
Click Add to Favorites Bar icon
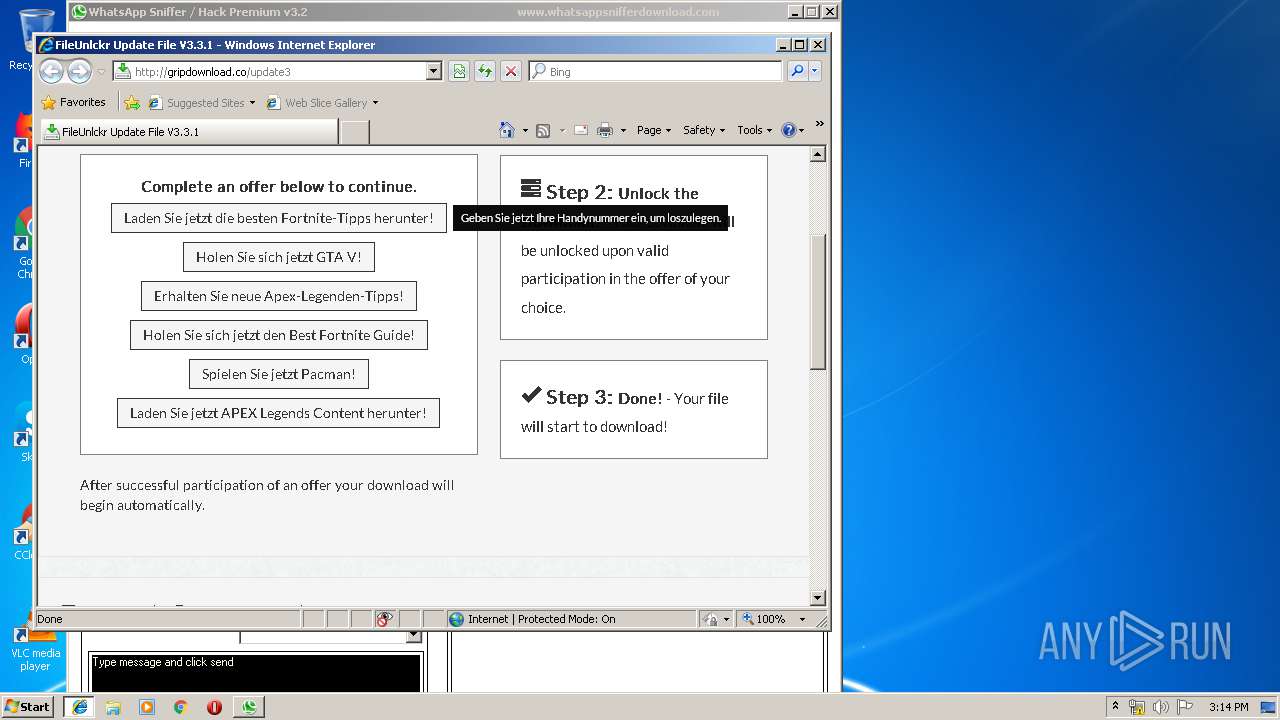(x=132, y=102)
